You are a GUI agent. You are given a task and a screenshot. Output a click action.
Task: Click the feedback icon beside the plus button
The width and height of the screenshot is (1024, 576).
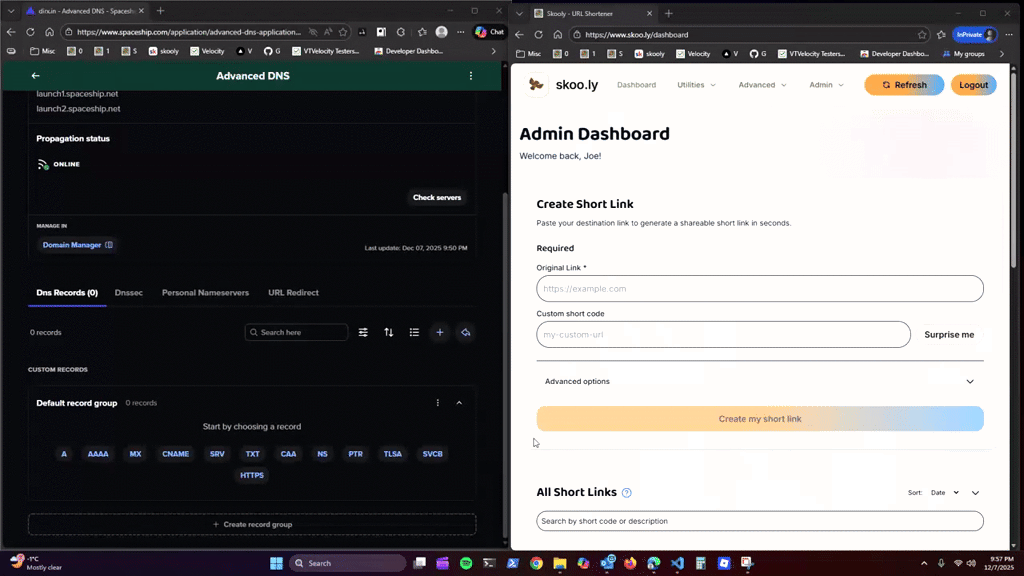point(465,332)
